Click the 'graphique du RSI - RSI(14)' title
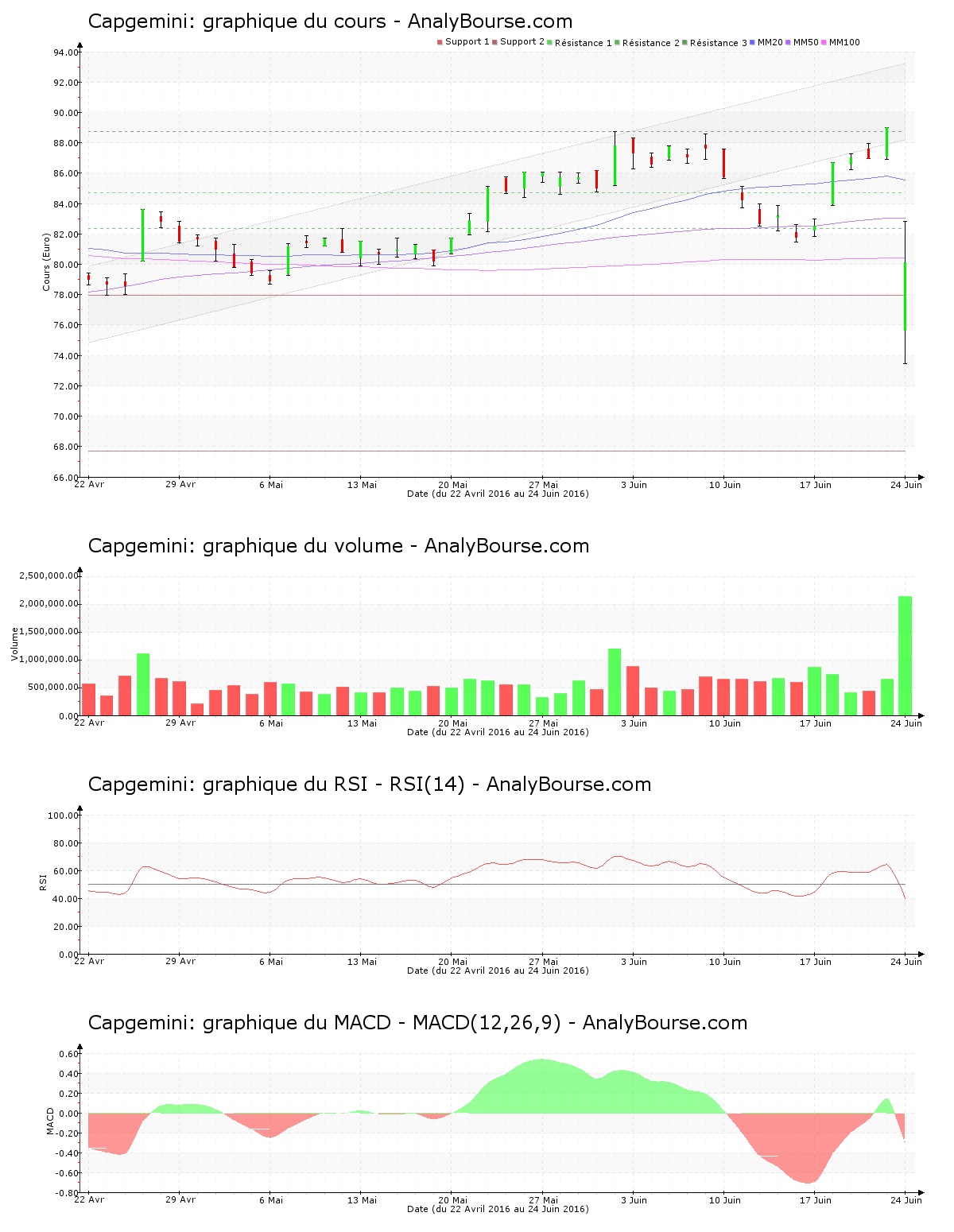This screenshot has height=1232, width=954. [334, 785]
